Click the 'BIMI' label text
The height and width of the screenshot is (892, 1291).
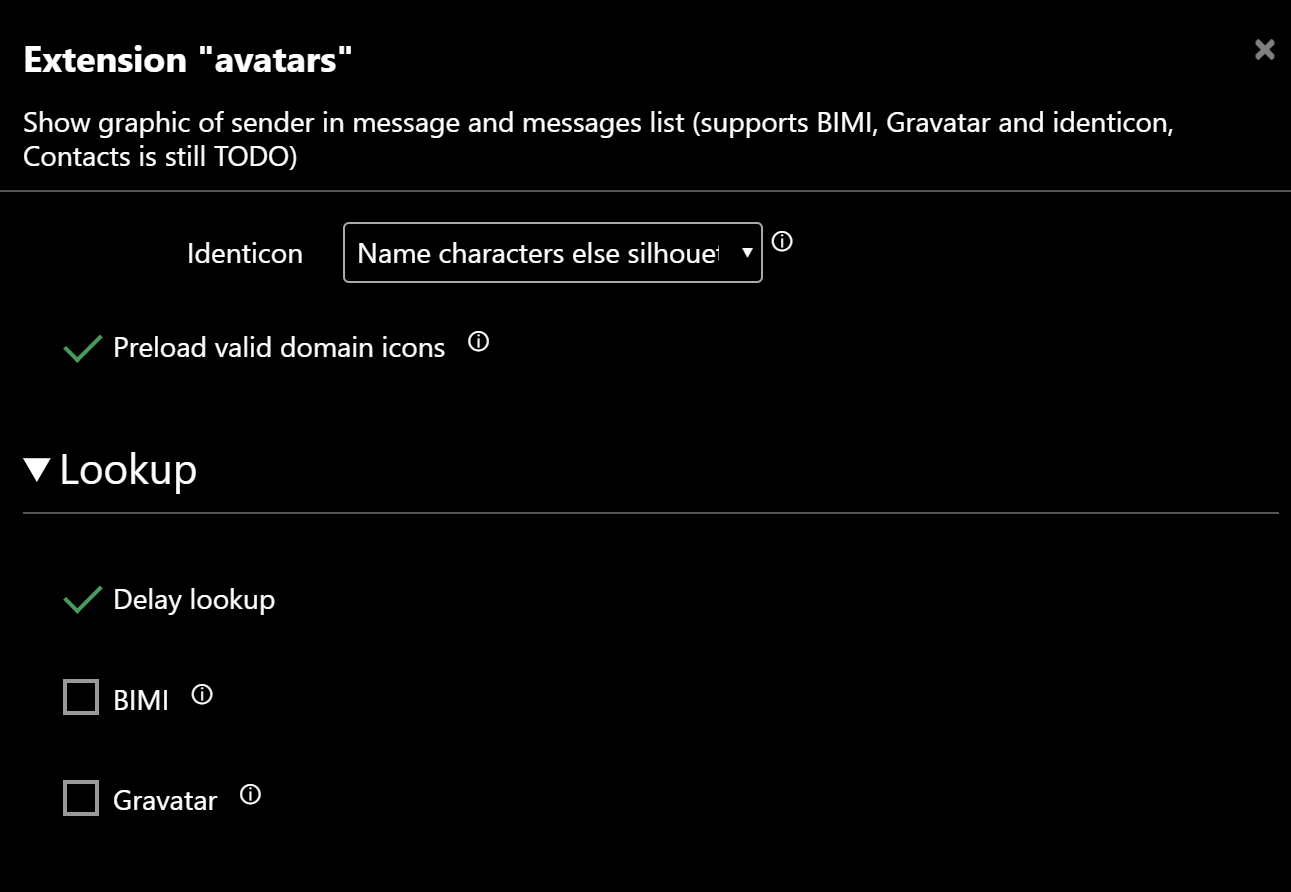tap(141, 701)
